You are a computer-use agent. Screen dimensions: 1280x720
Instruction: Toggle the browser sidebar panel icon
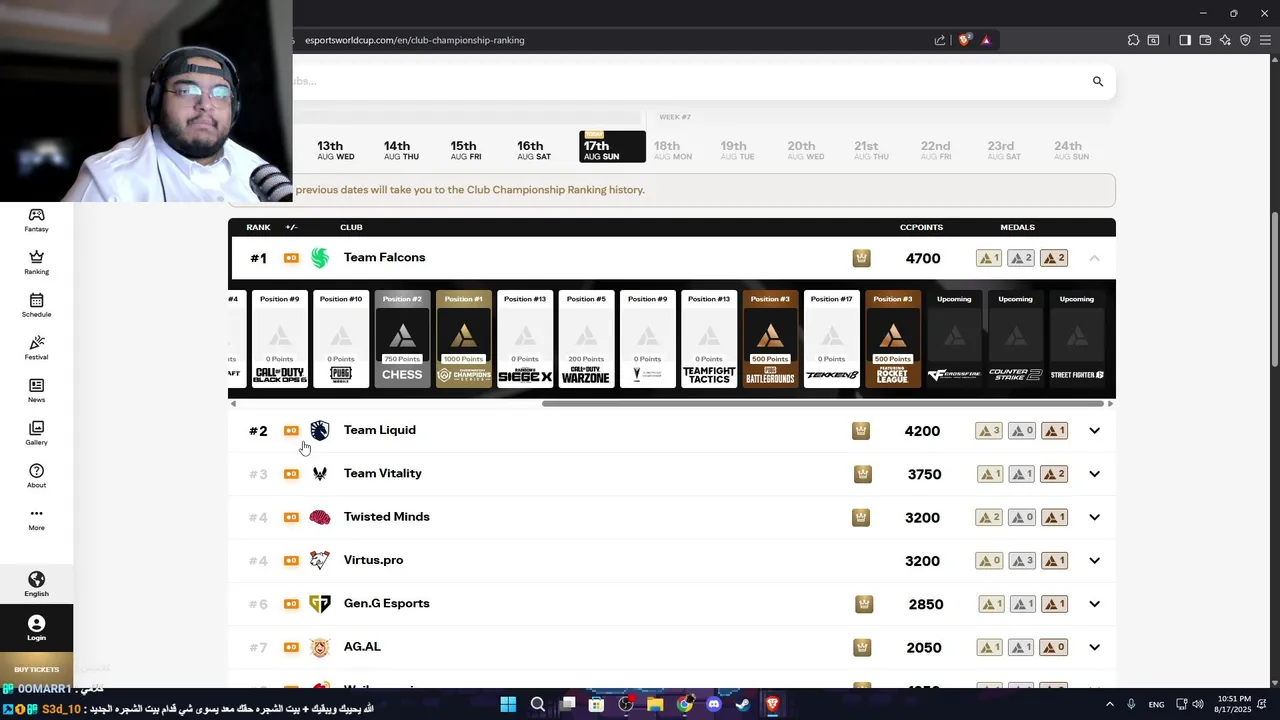tap(1185, 40)
